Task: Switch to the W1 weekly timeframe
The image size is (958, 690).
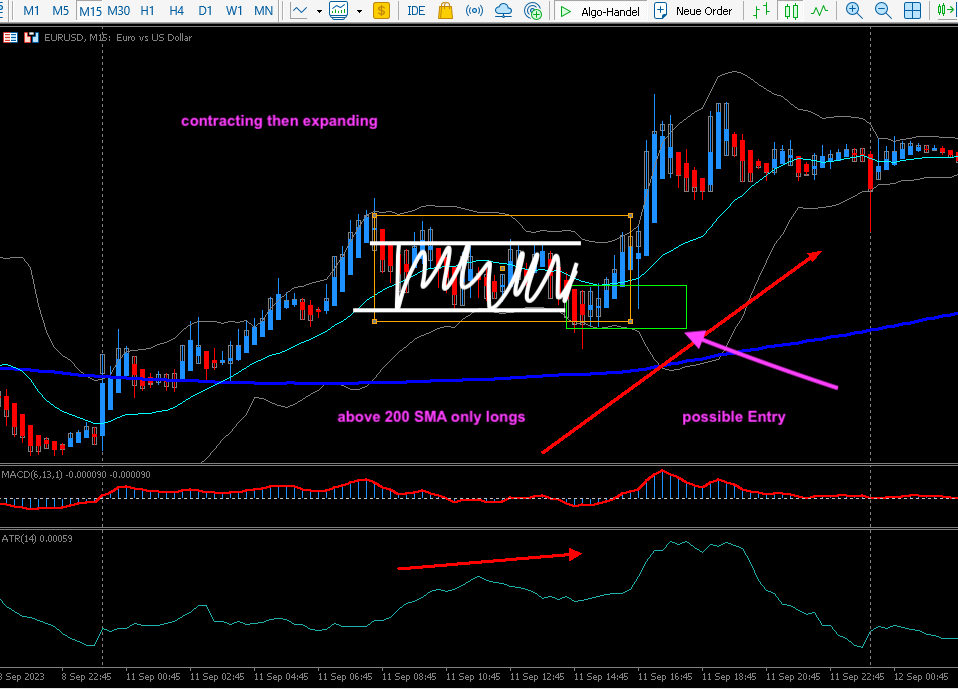Action: [x=234, y=10]
